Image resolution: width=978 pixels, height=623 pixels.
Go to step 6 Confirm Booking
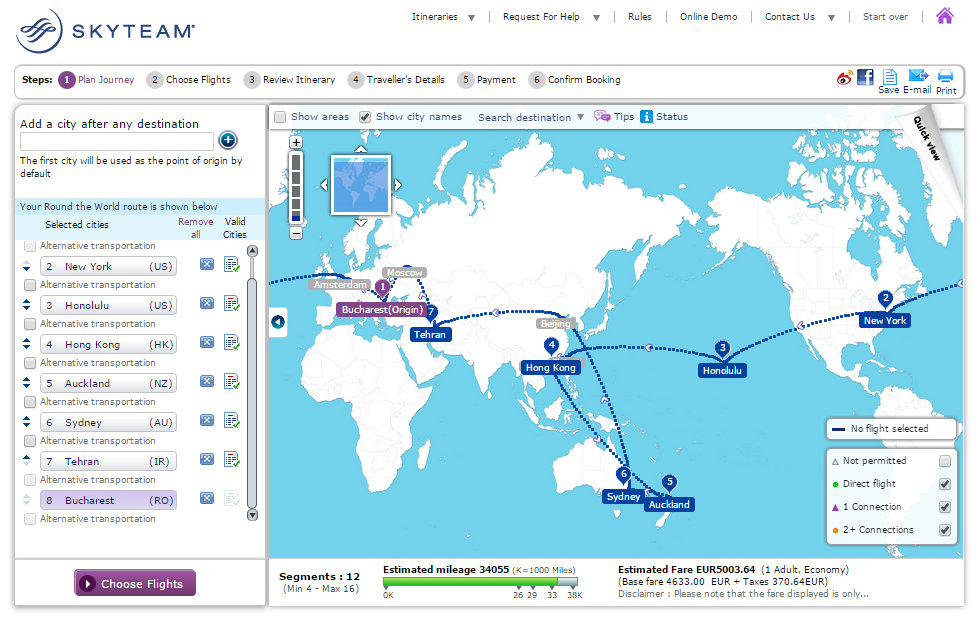pos(574,80)
